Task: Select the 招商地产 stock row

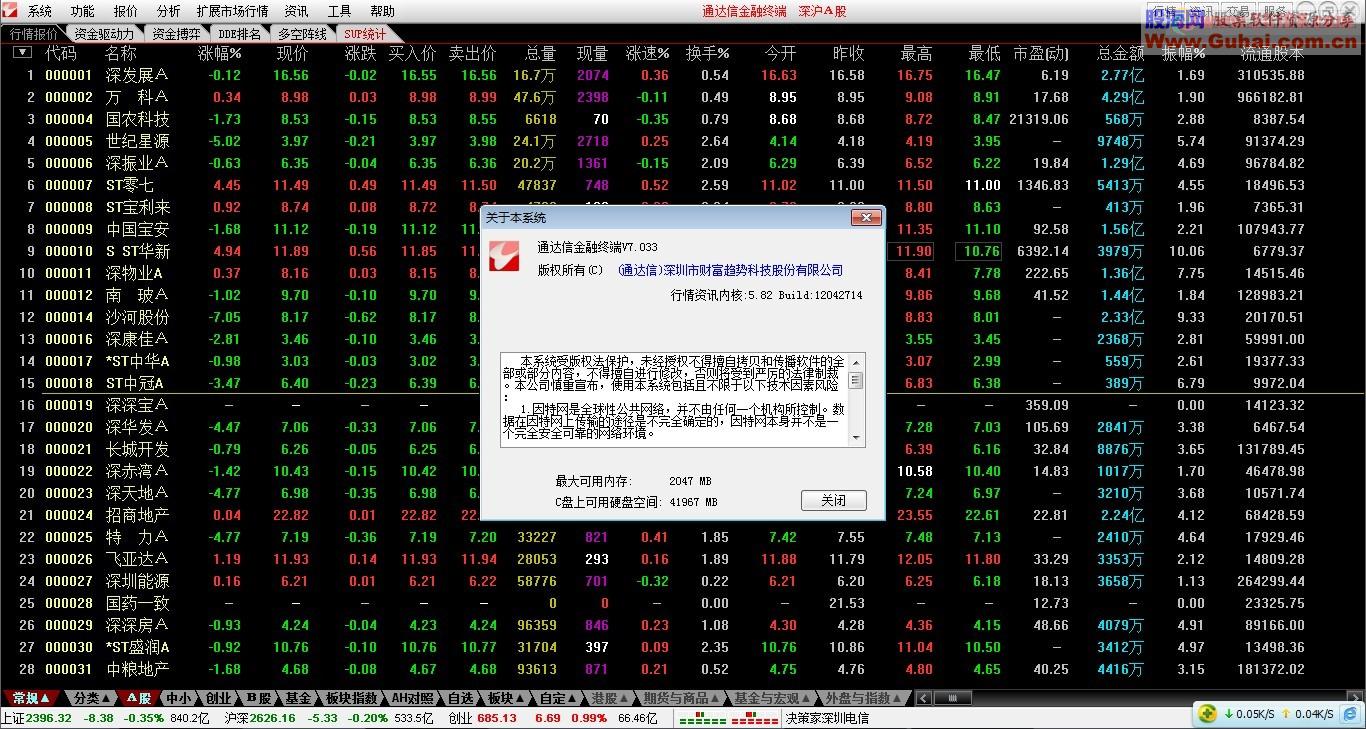Action: 683,515
